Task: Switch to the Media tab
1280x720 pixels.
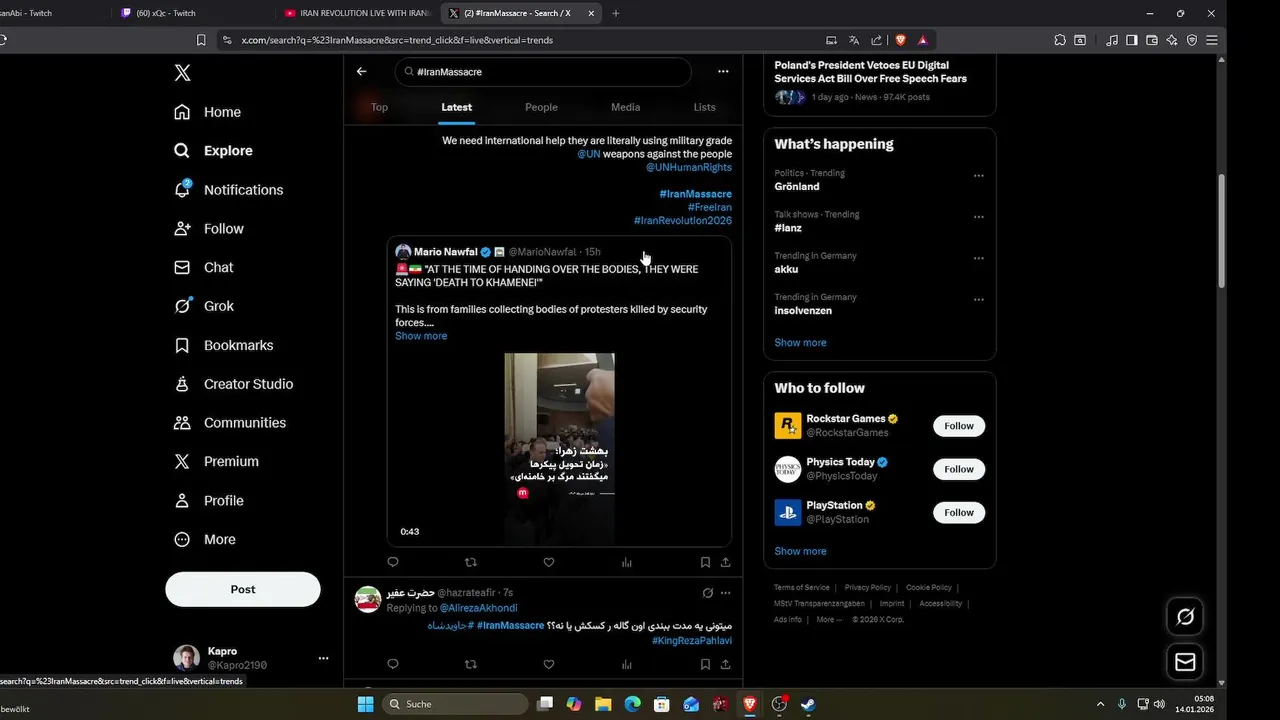Action: (x=625, y=107)
